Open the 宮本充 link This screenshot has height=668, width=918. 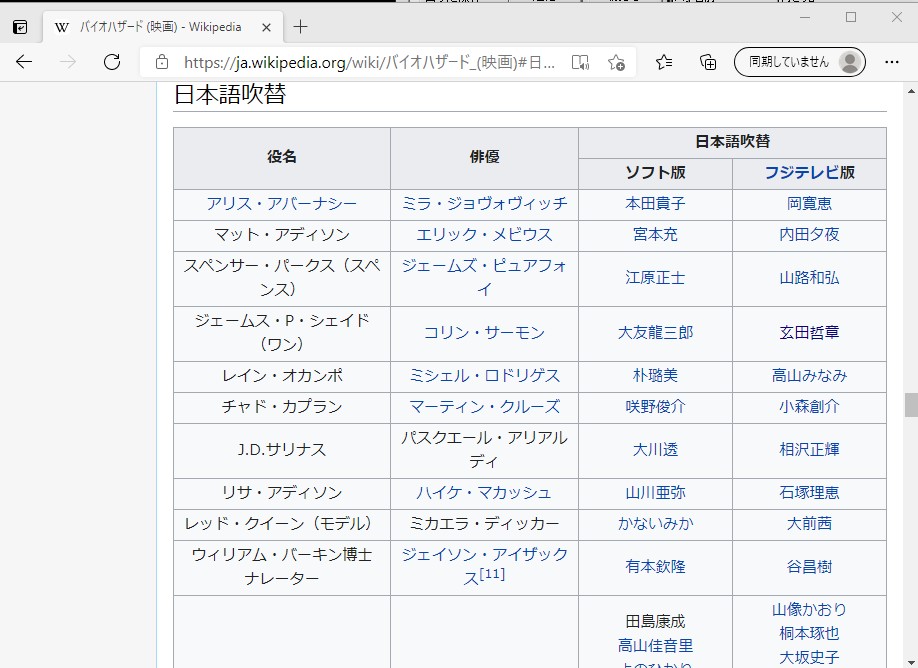[x=655, y=235]
